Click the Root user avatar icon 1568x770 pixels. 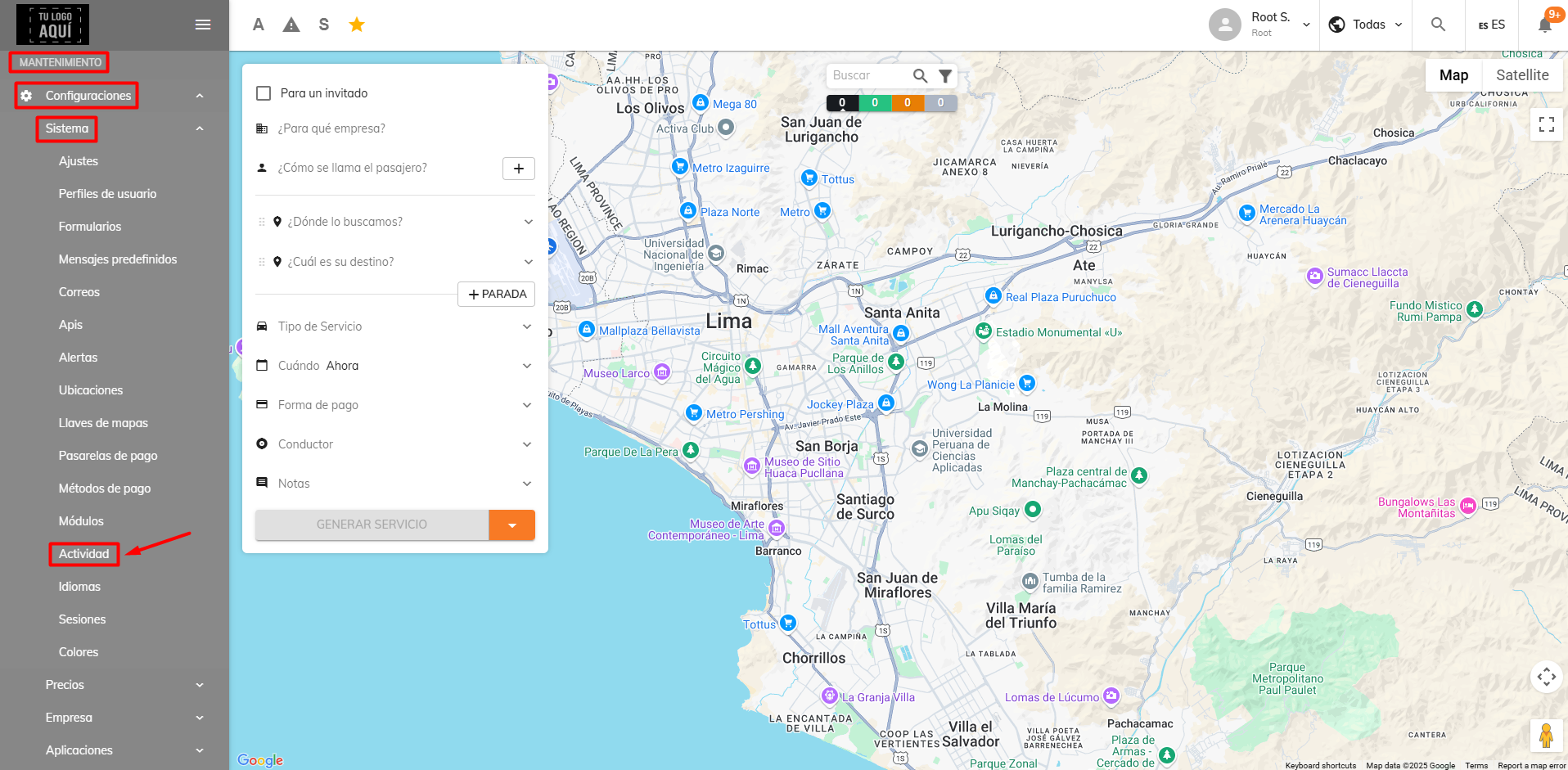tap(1225, 25)
